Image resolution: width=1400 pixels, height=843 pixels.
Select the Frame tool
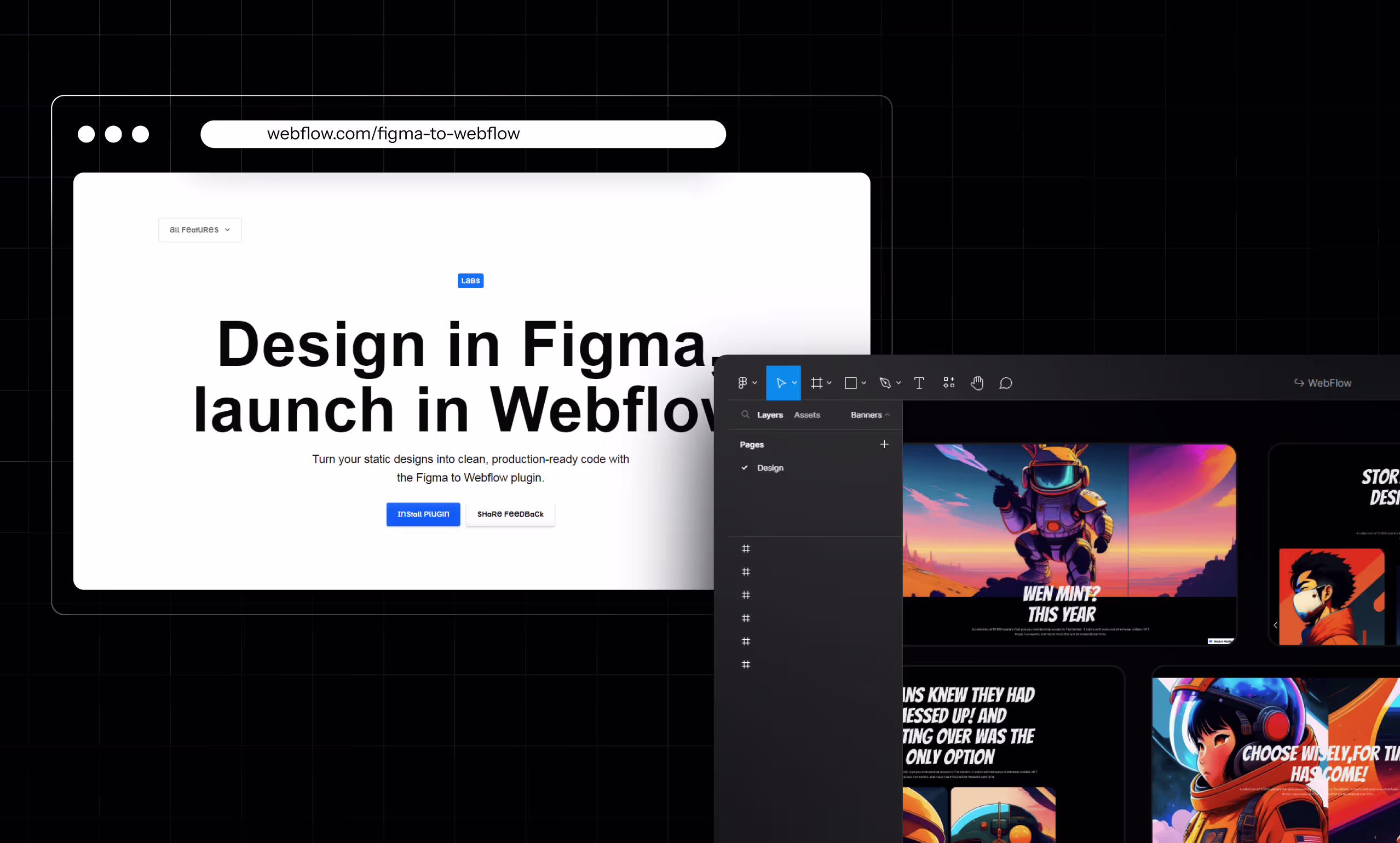tap(816, 383)
